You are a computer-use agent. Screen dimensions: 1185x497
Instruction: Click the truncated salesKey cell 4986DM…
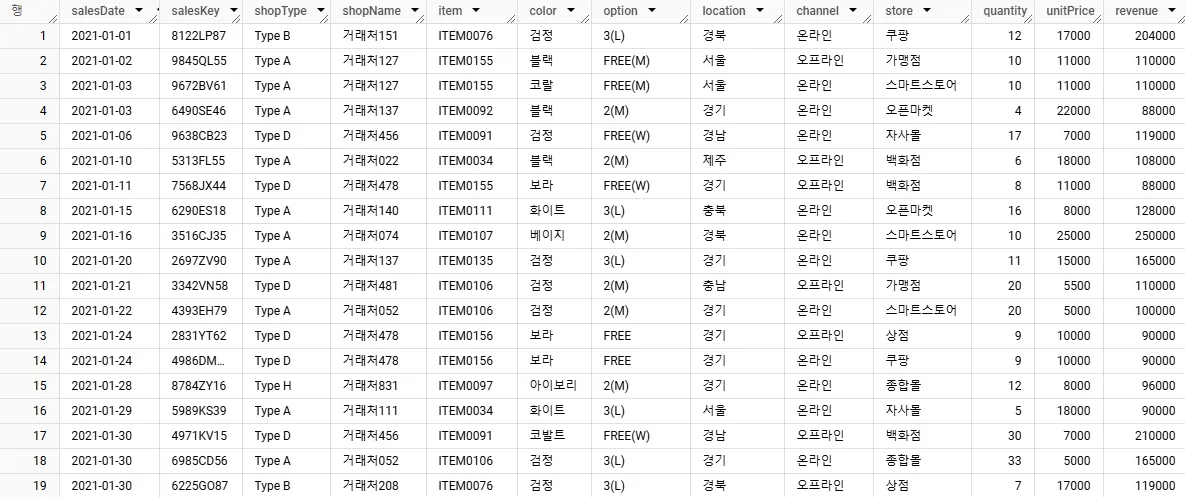click(x=201, y=360)
